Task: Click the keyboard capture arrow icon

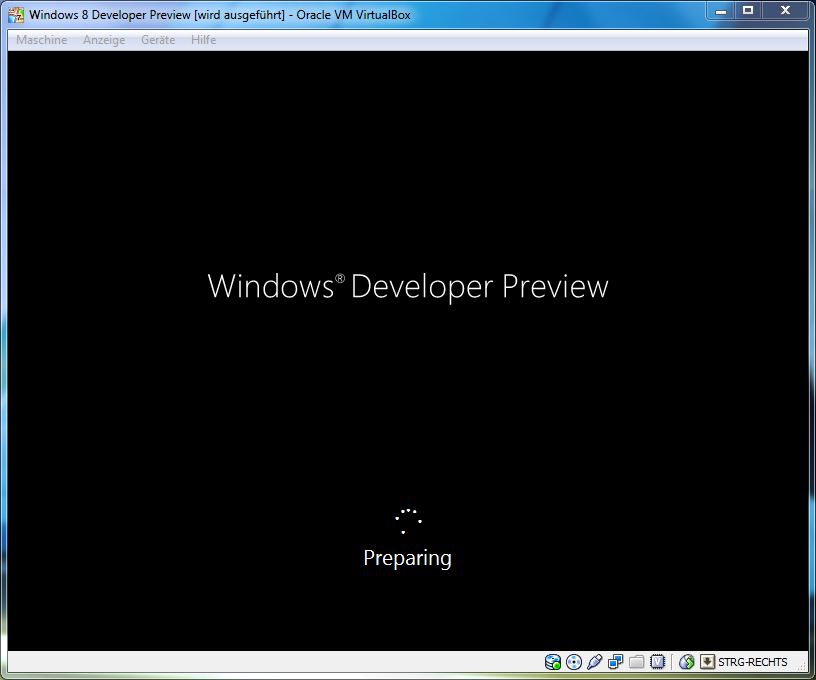Action: [707, 662]
